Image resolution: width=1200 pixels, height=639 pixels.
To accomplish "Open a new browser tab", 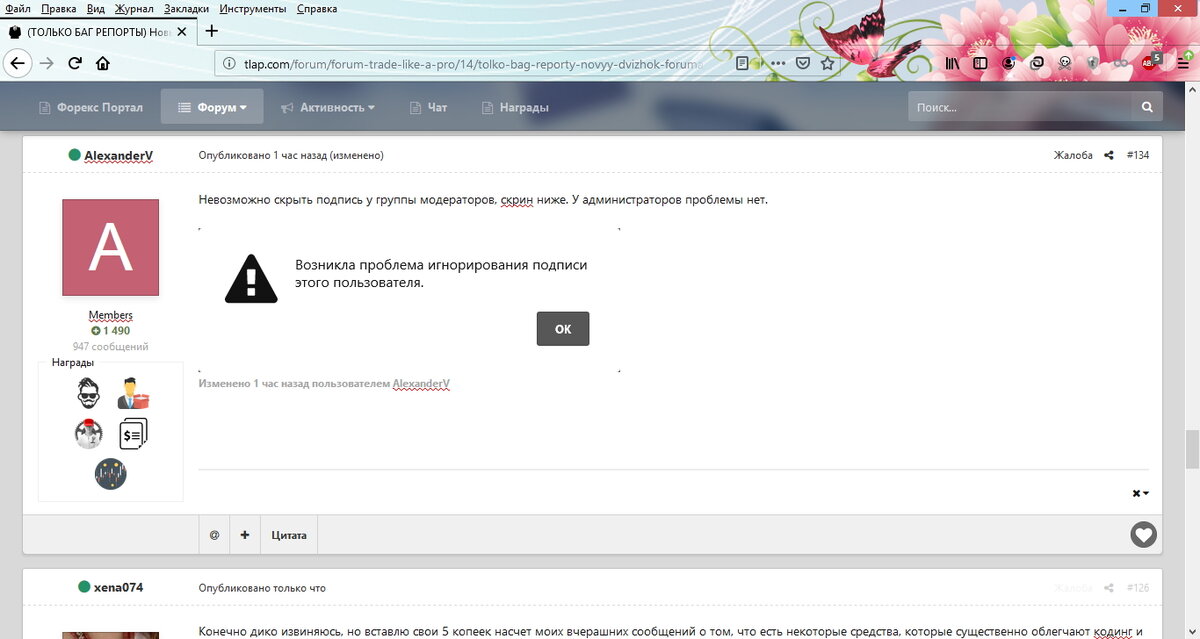I will click(x=211, y=31).
